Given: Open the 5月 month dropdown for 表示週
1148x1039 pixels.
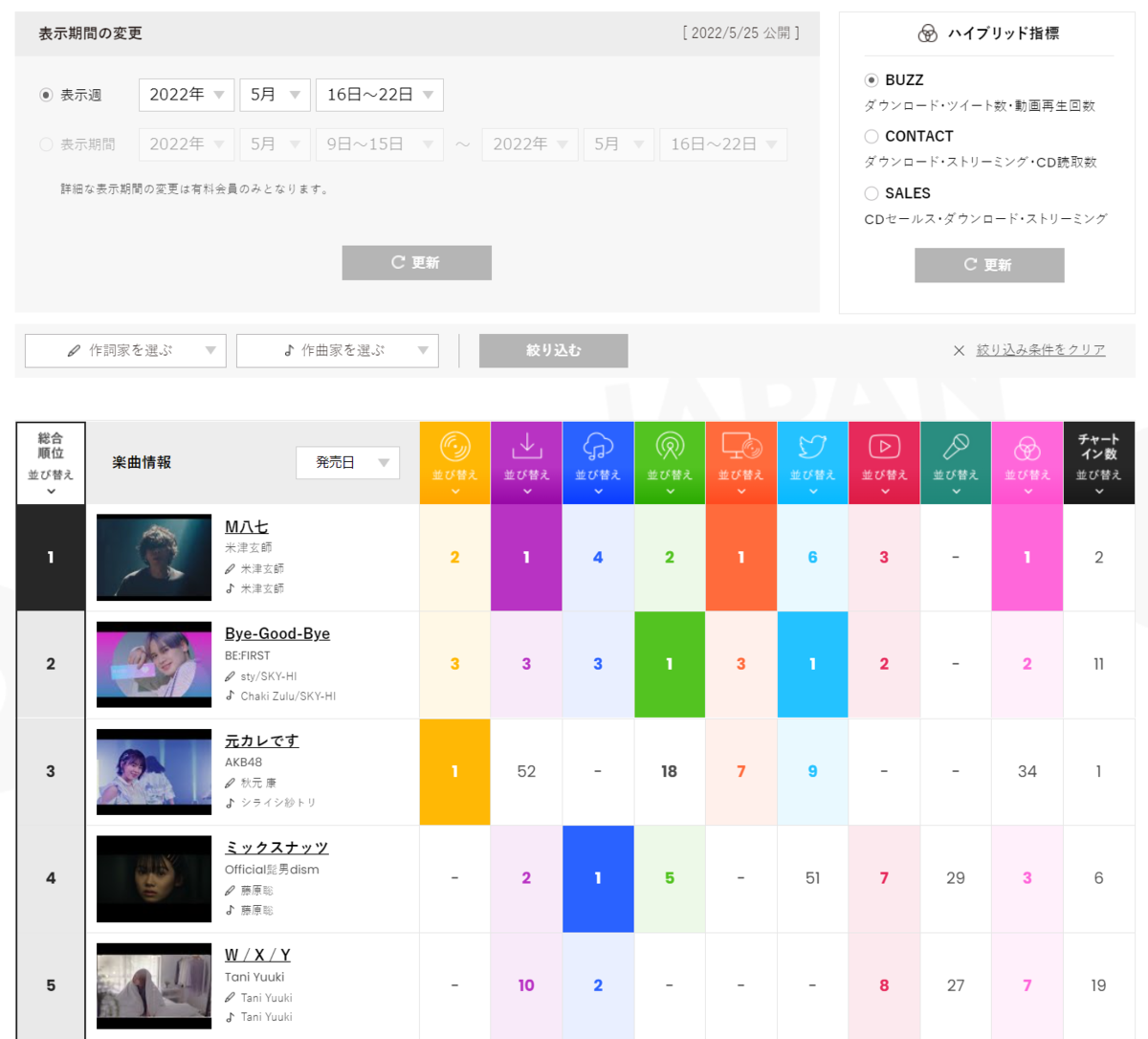Looking at the screenshot, I should (276, 95).
